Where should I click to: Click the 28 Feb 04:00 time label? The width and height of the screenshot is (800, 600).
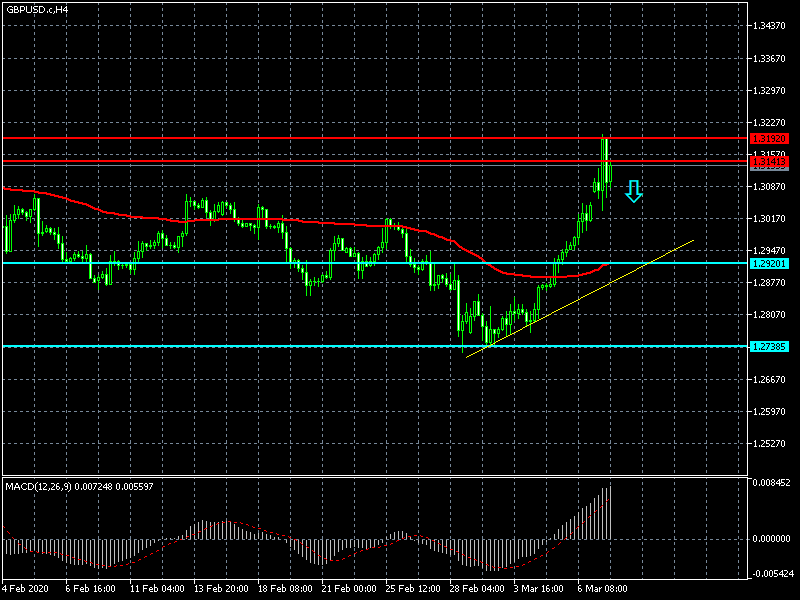pos(475,588)
